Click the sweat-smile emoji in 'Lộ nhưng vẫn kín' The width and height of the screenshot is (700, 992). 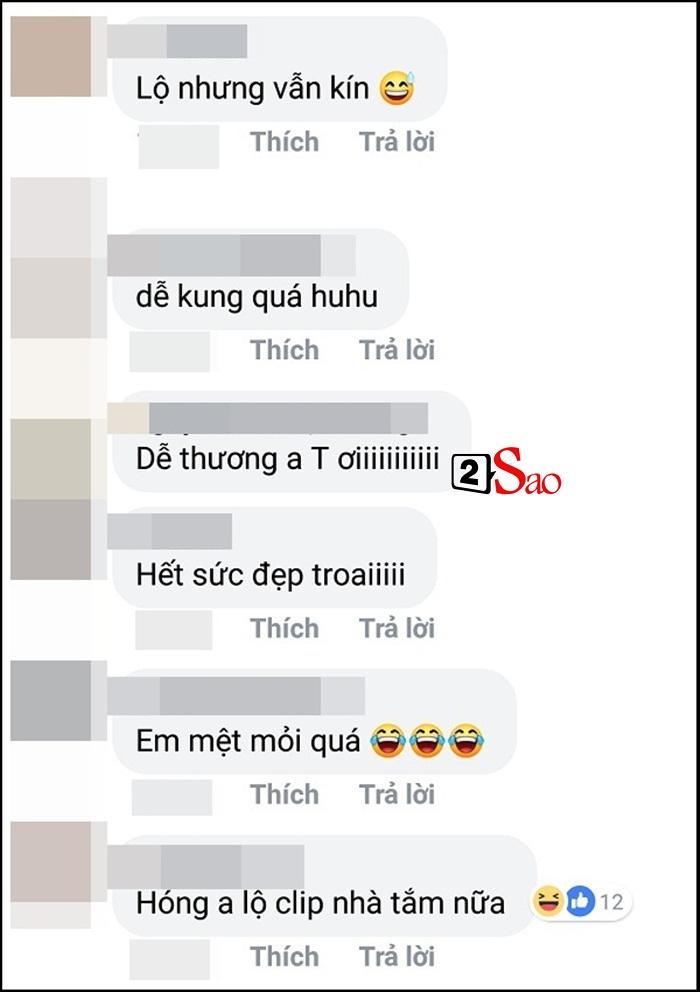click(x=397, y=87)
